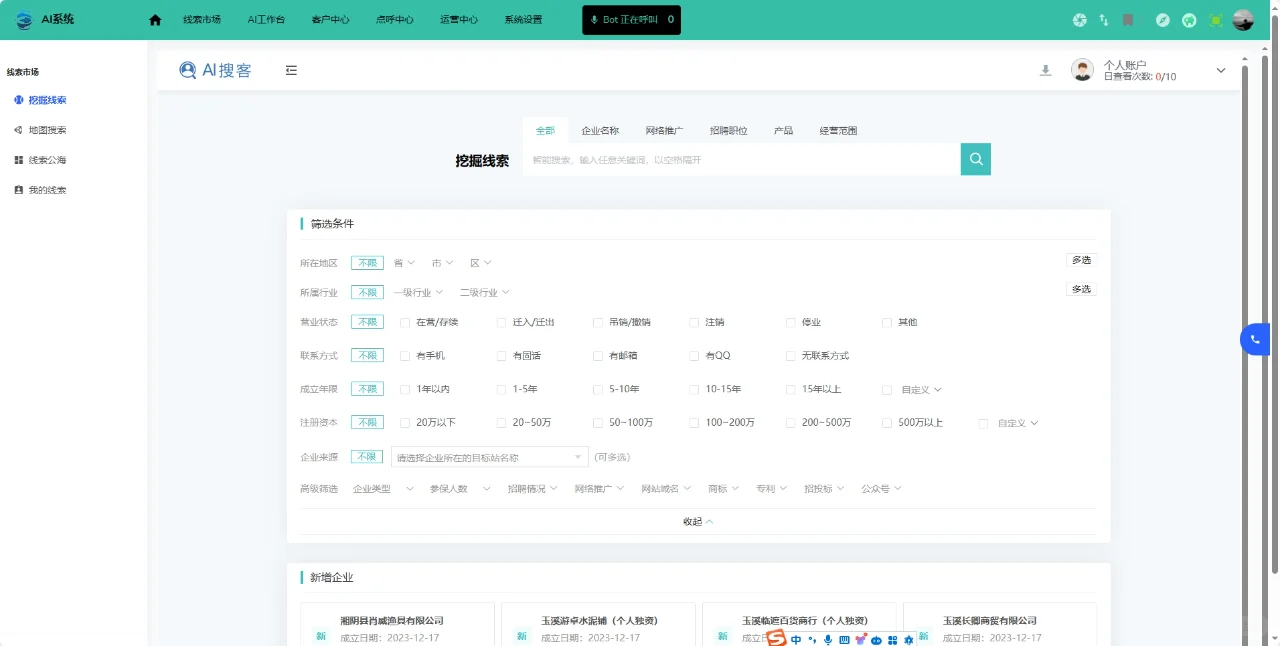Image resolution: width=1280 pixels, height=646 pixels.
Task: Expand the 一级行业 industry dropdown
Action: tap(418, 293)
